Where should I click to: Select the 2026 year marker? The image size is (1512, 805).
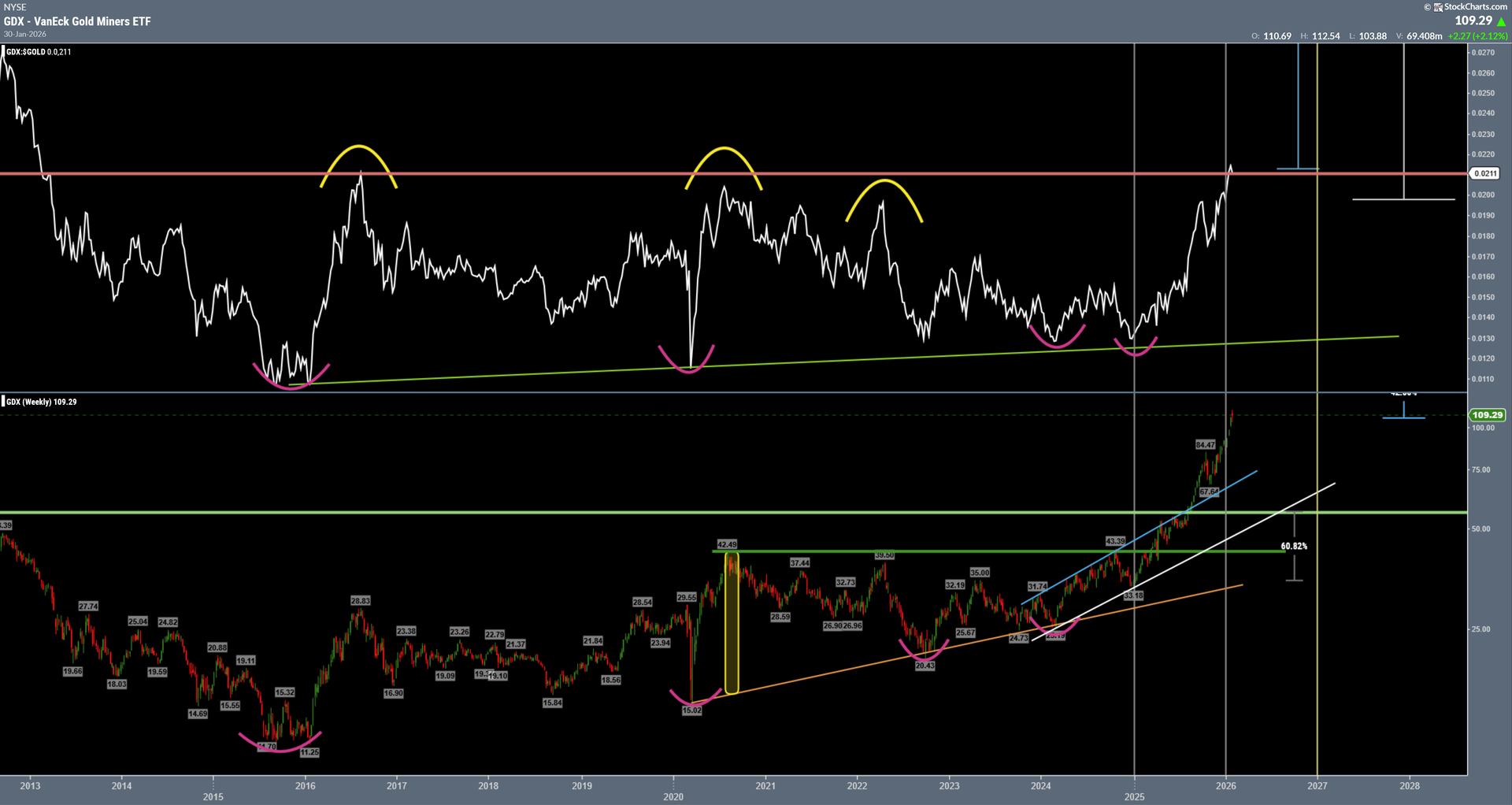1225,785
